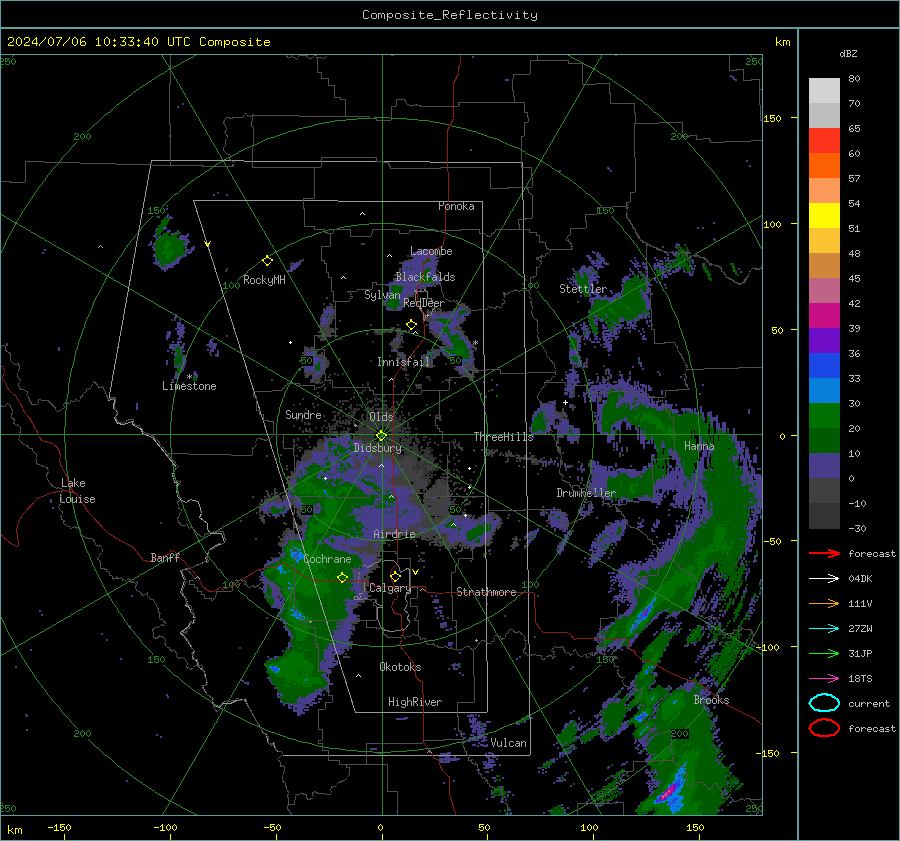Click the Limestone label
Screen dimensions: 900x841
(189, 386)
